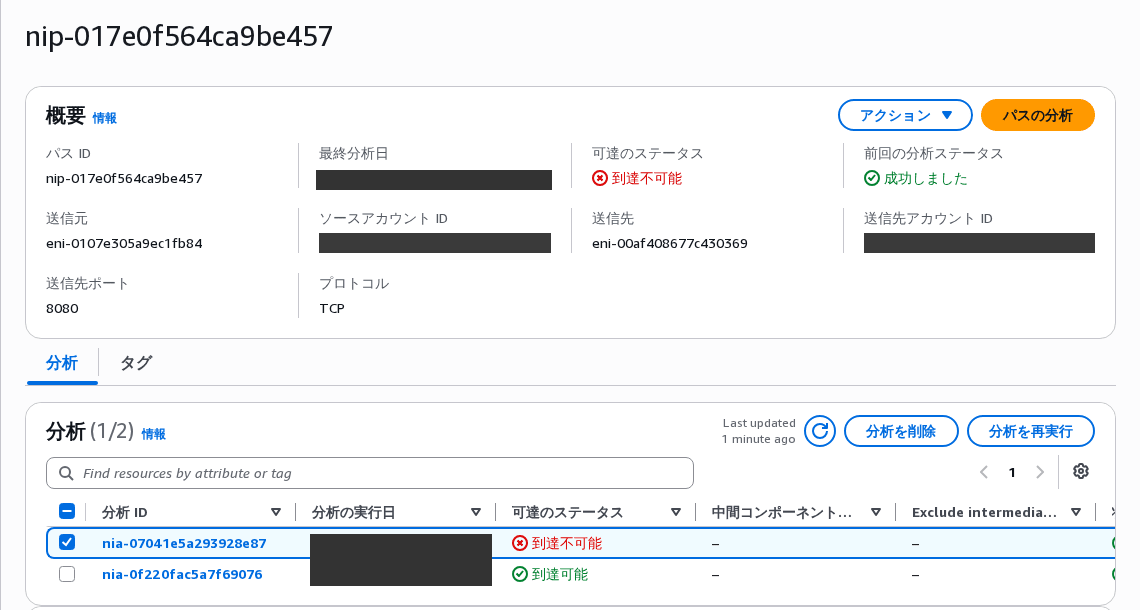Sort by 可達のステータス column arrow
This screenshot has height=610, width=1140.
pos(675,513)
